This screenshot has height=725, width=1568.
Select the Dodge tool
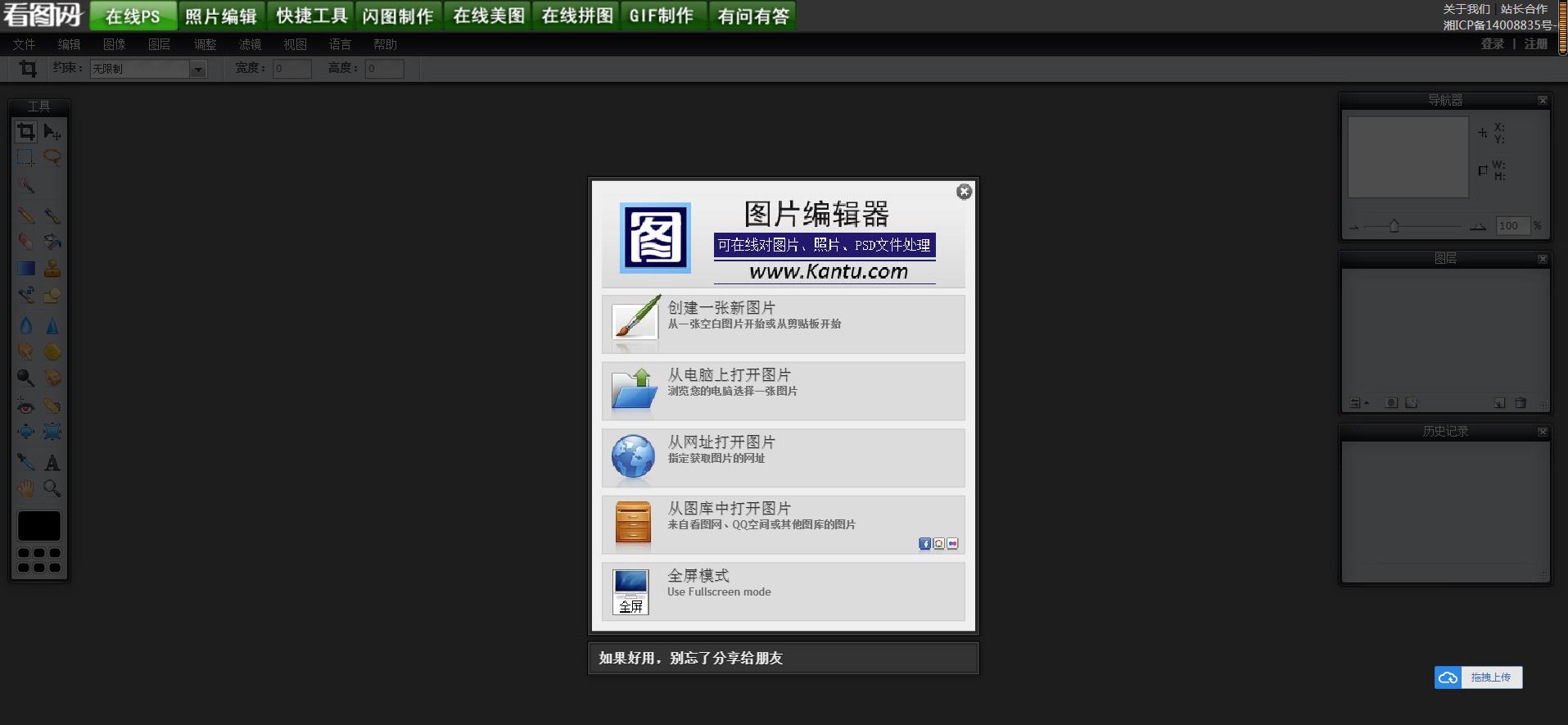click(26, 378)
